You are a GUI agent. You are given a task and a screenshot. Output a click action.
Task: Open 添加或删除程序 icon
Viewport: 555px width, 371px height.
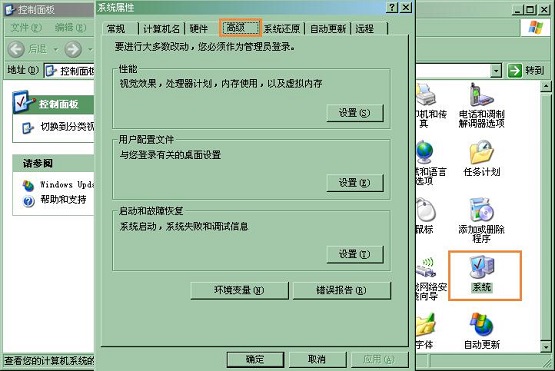point(481,220)
